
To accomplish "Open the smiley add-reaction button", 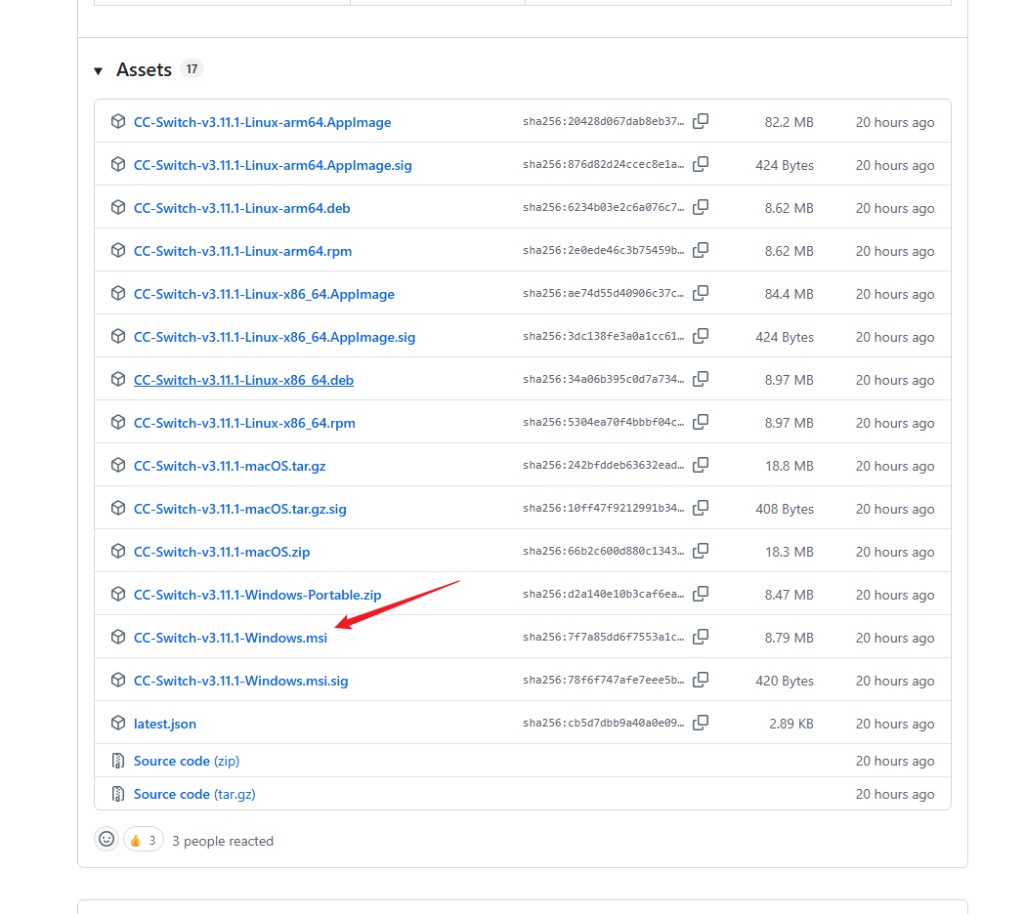I will coord(106,840).
